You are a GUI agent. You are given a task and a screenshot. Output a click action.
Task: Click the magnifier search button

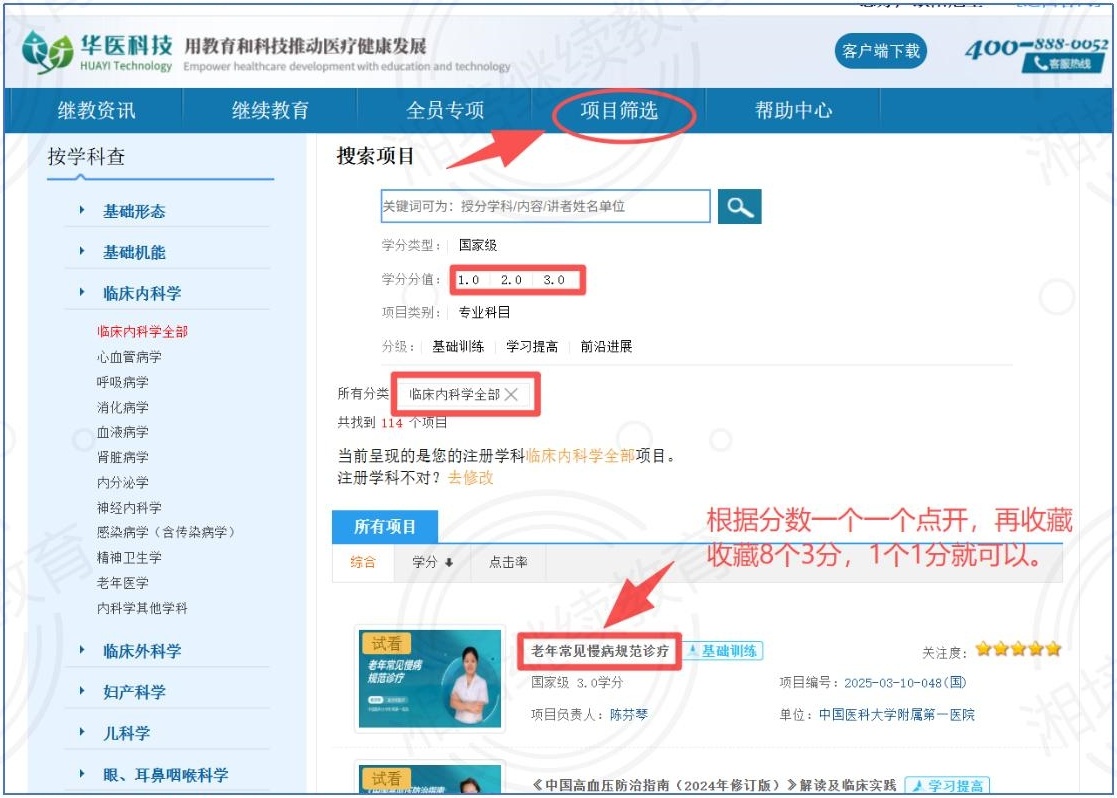(739, 207)
